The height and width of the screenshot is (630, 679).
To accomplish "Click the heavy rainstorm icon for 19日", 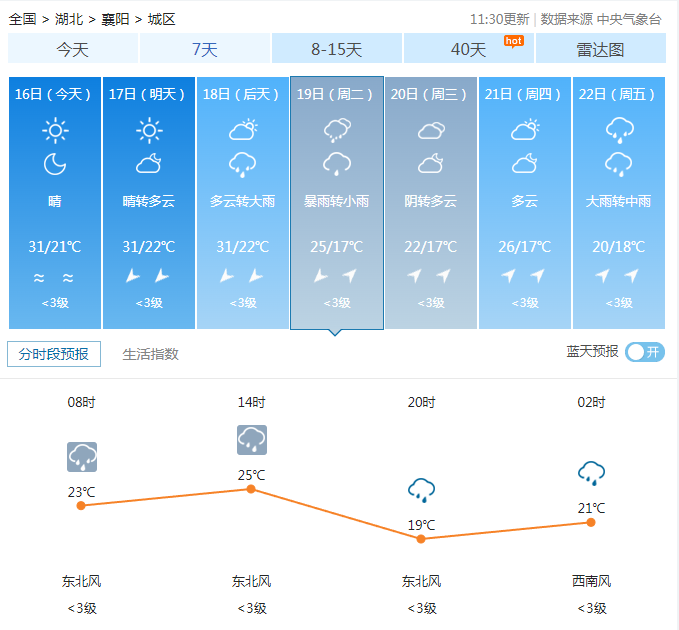I will click(x=337, y=130).
